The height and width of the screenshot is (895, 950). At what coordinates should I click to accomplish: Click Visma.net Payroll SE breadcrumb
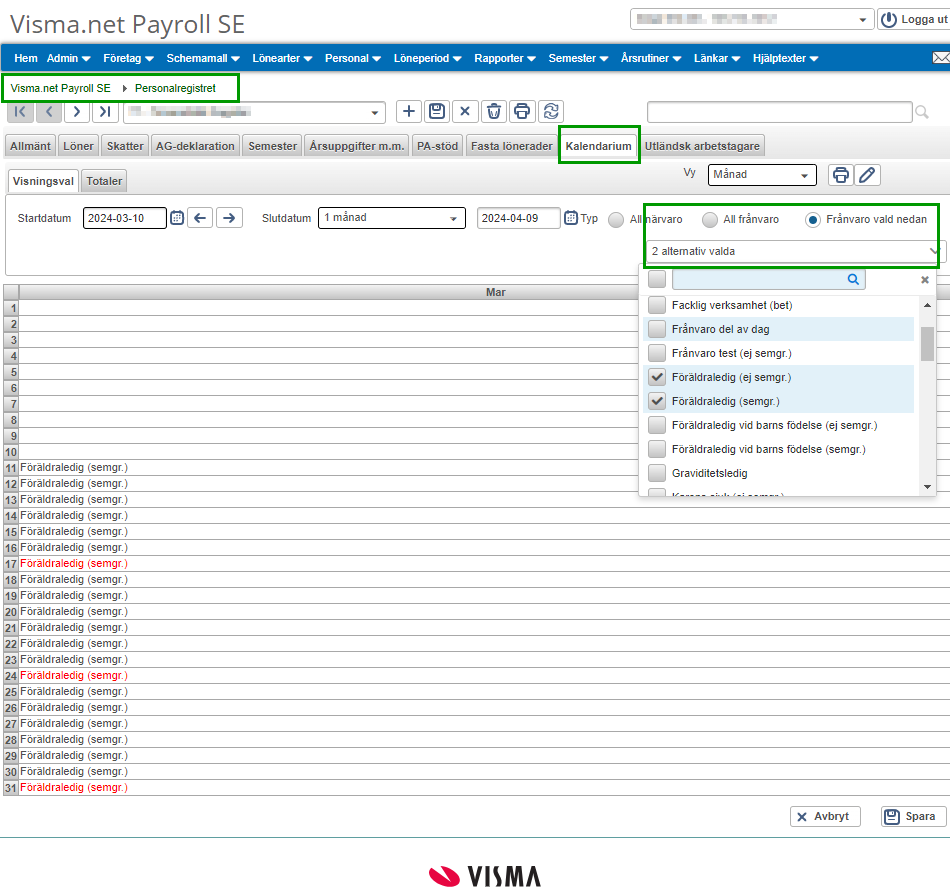click(x=61, y=88)
